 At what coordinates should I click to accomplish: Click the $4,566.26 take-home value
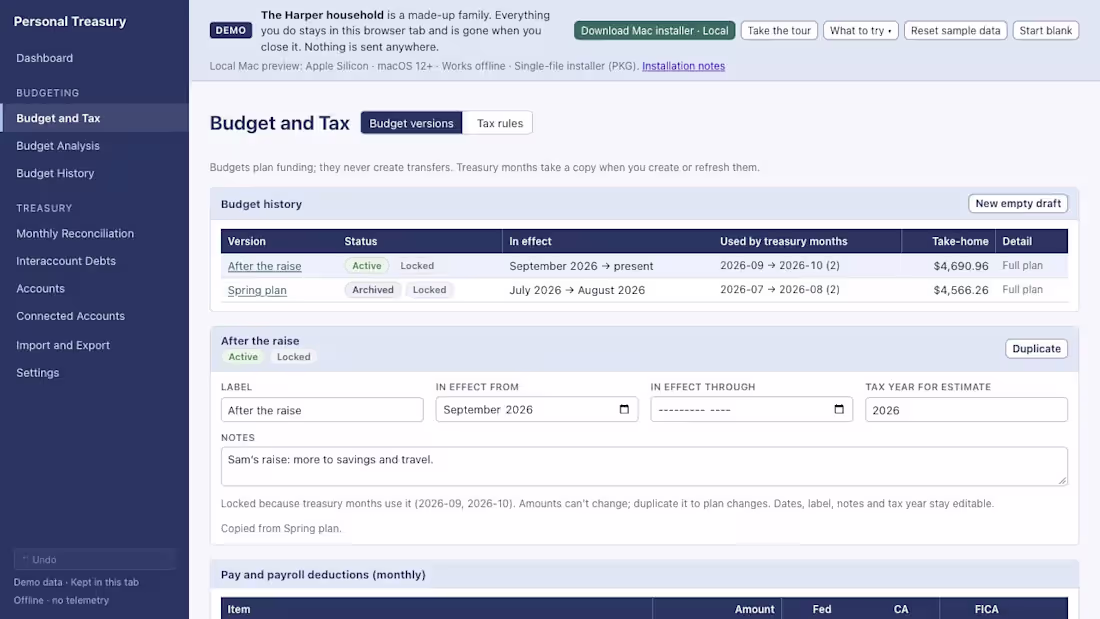pyautogui.click(x=960, y=290)
